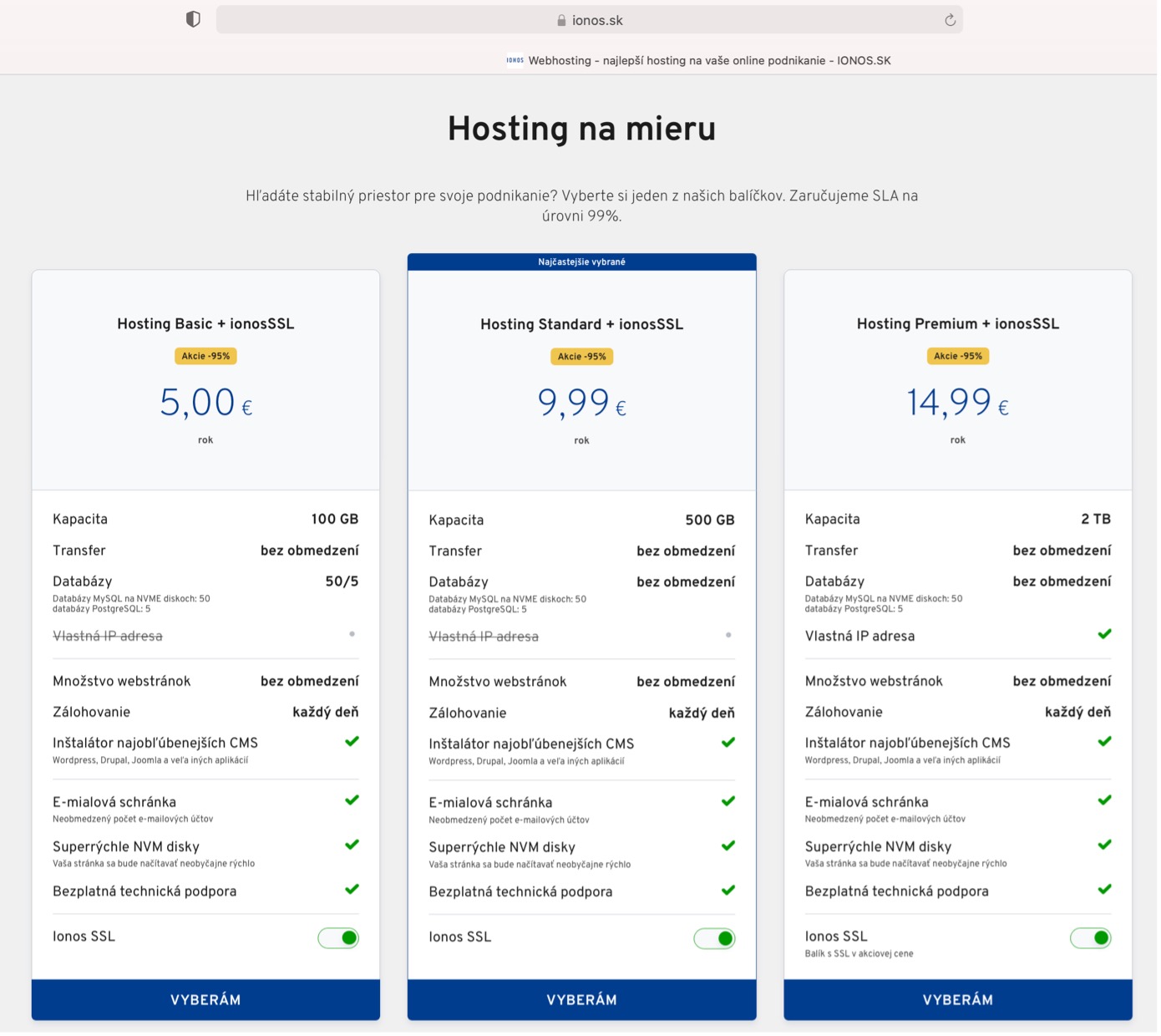Switch off Ionos SSL on the Premium plan
The height and width of the screenshot is (1036, 1161).
point(1089,938)
